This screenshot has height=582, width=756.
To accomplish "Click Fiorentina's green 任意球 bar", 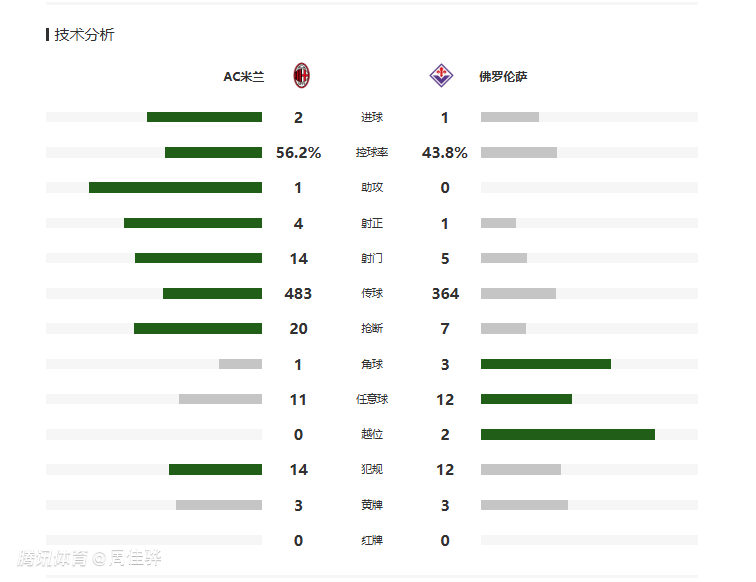I will coord(526,399).
